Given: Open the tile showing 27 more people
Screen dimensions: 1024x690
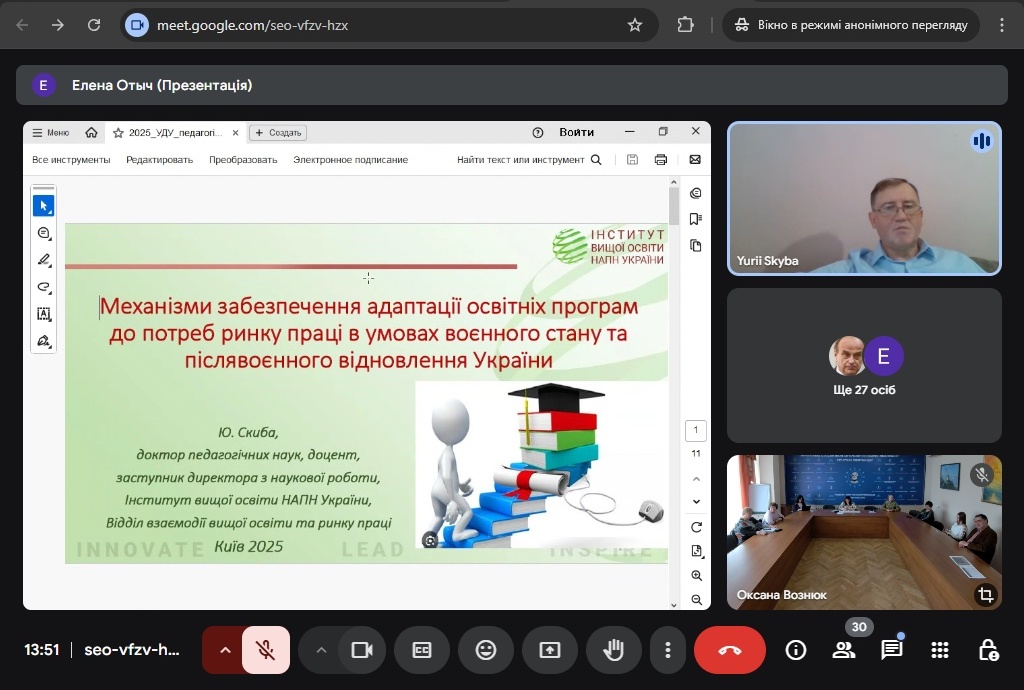Looking at the screenshot, I should (864, 366).
